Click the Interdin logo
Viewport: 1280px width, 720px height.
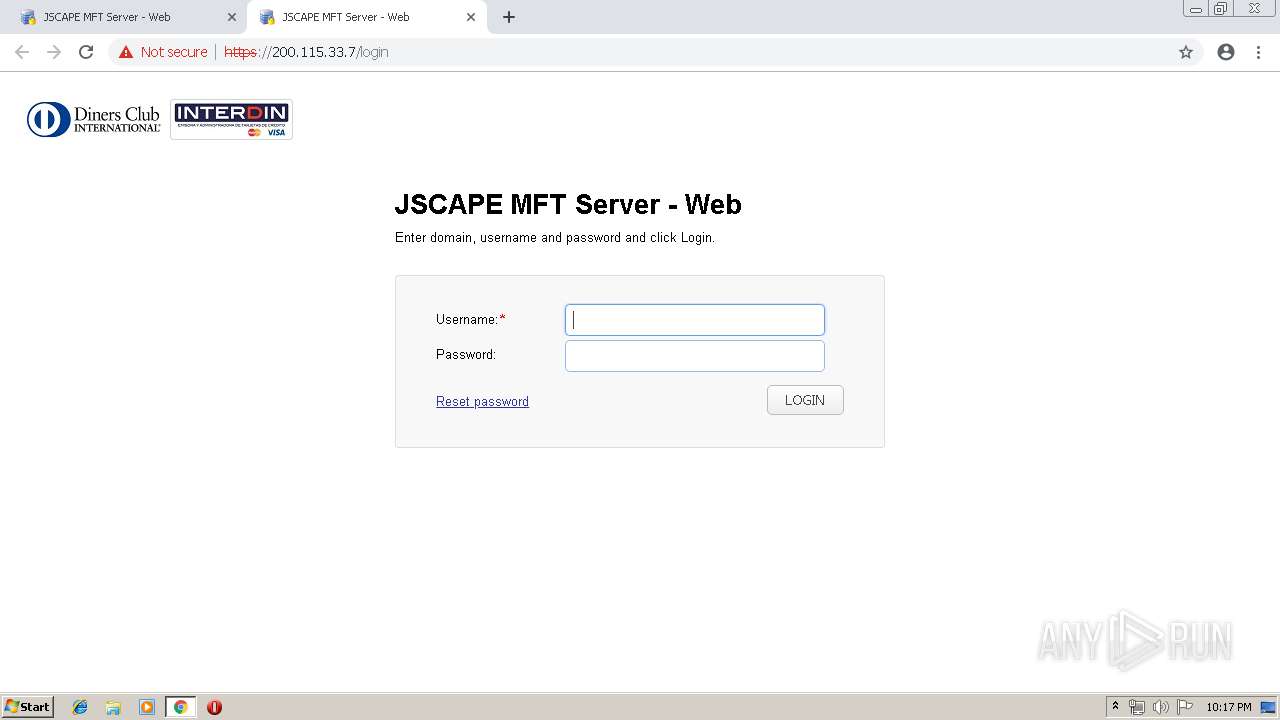click(x=231, y=120)
